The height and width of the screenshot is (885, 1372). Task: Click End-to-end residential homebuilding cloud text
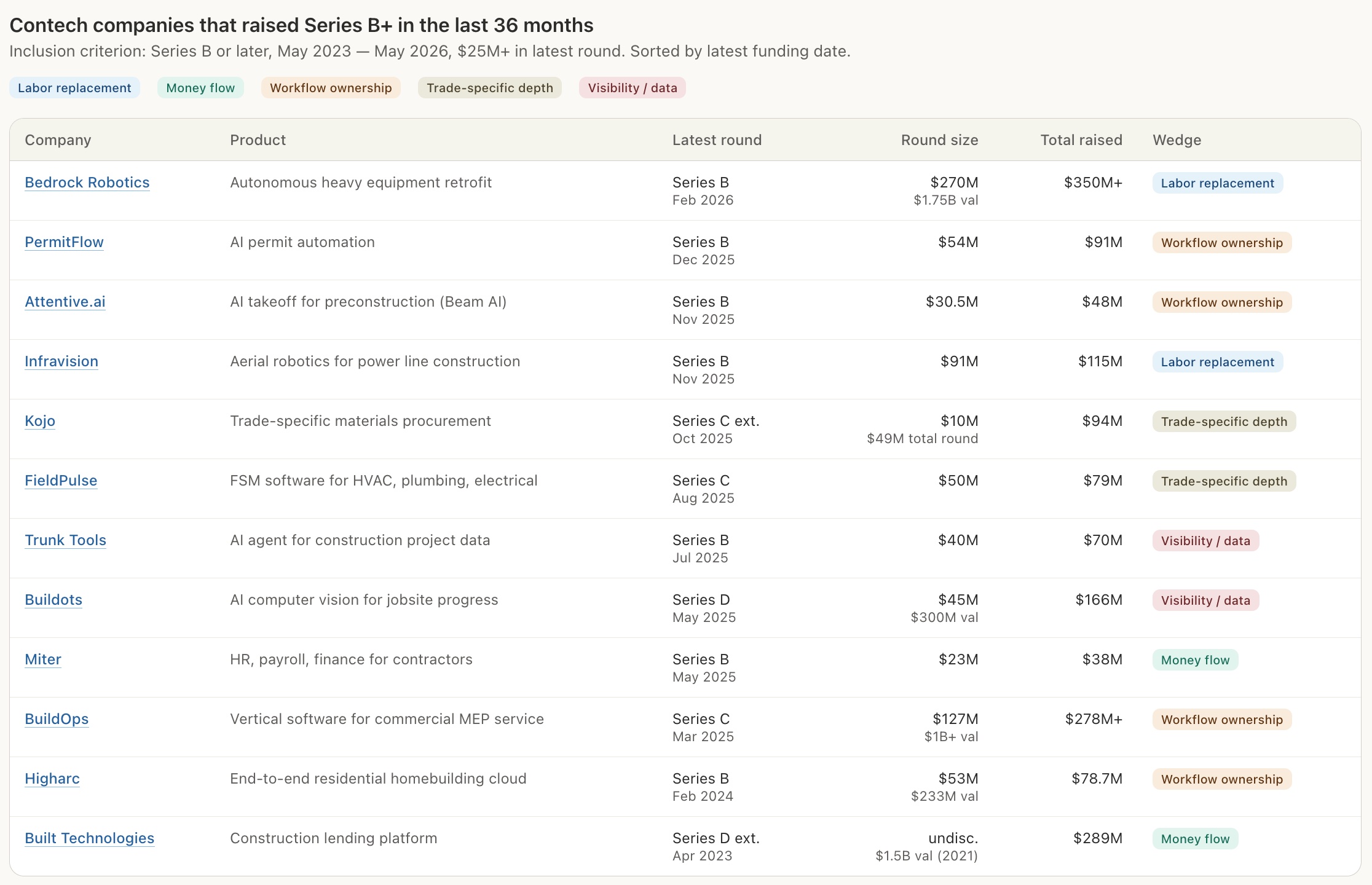click(378, 779)
